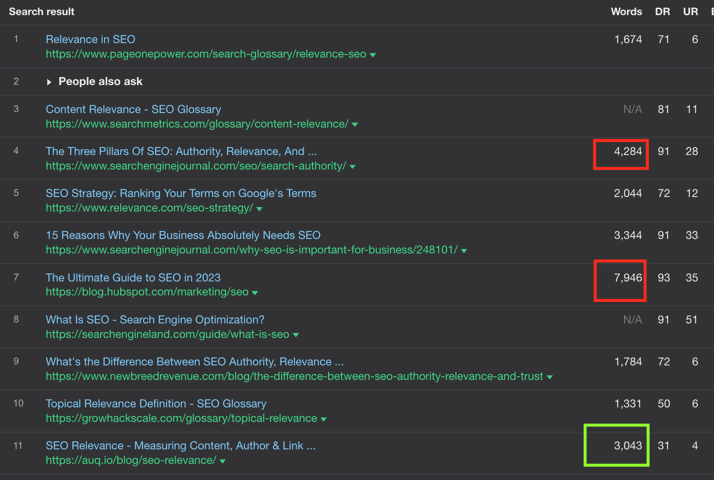Open 'The Ultimate Guide to SEO in 2023'
Image resolution: width=714 pixels, height=480 pixels.
(x=133, y=277)
